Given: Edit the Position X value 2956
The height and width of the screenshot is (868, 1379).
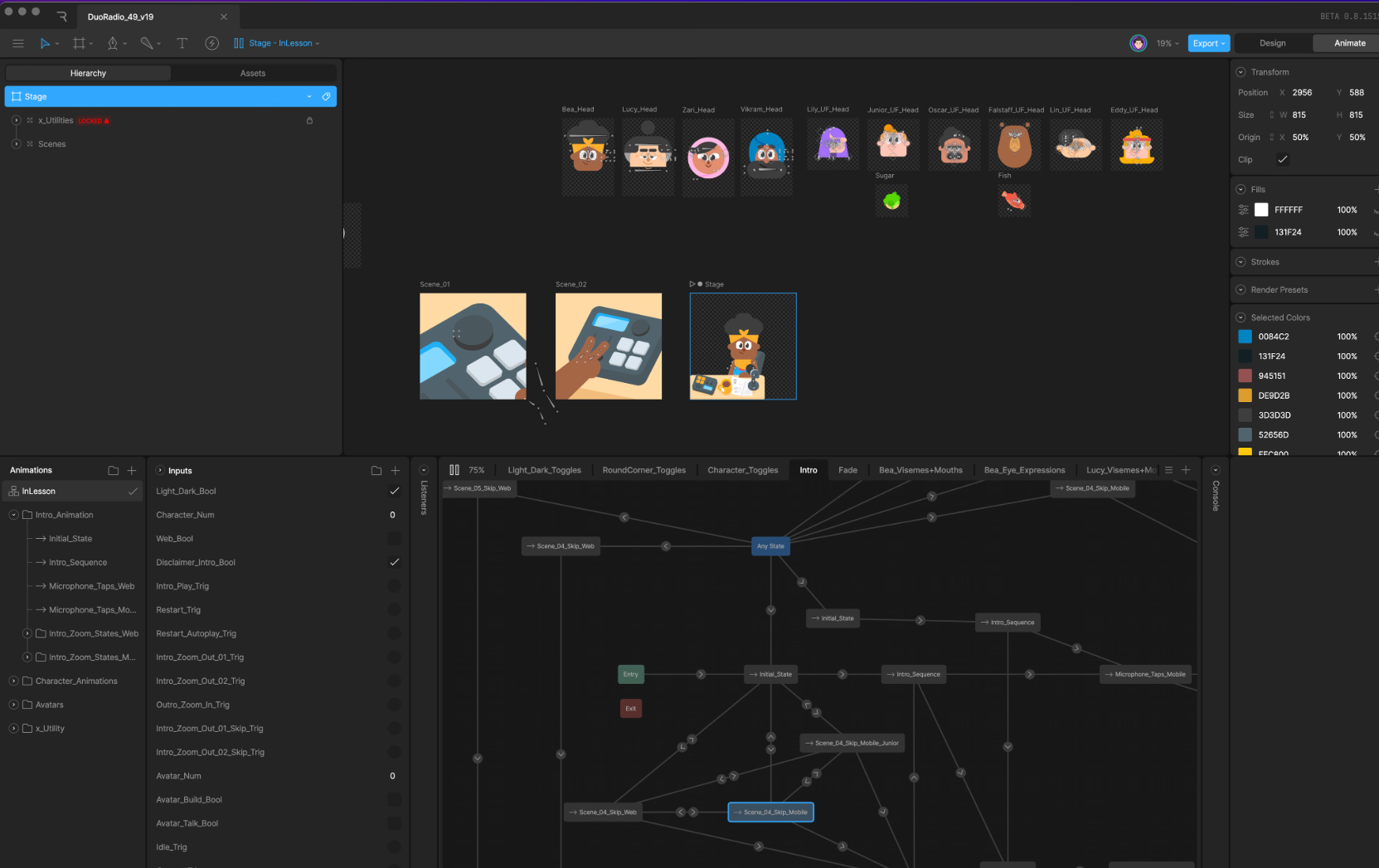Looking at the screenshot, I should tap(1302, 93).
